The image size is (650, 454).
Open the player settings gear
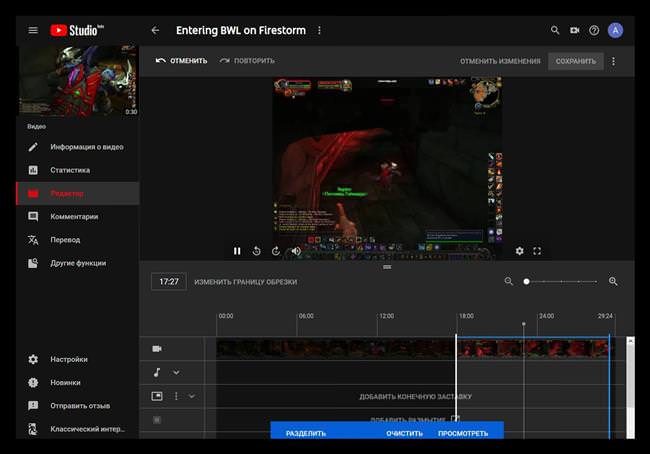click(519, 251)
